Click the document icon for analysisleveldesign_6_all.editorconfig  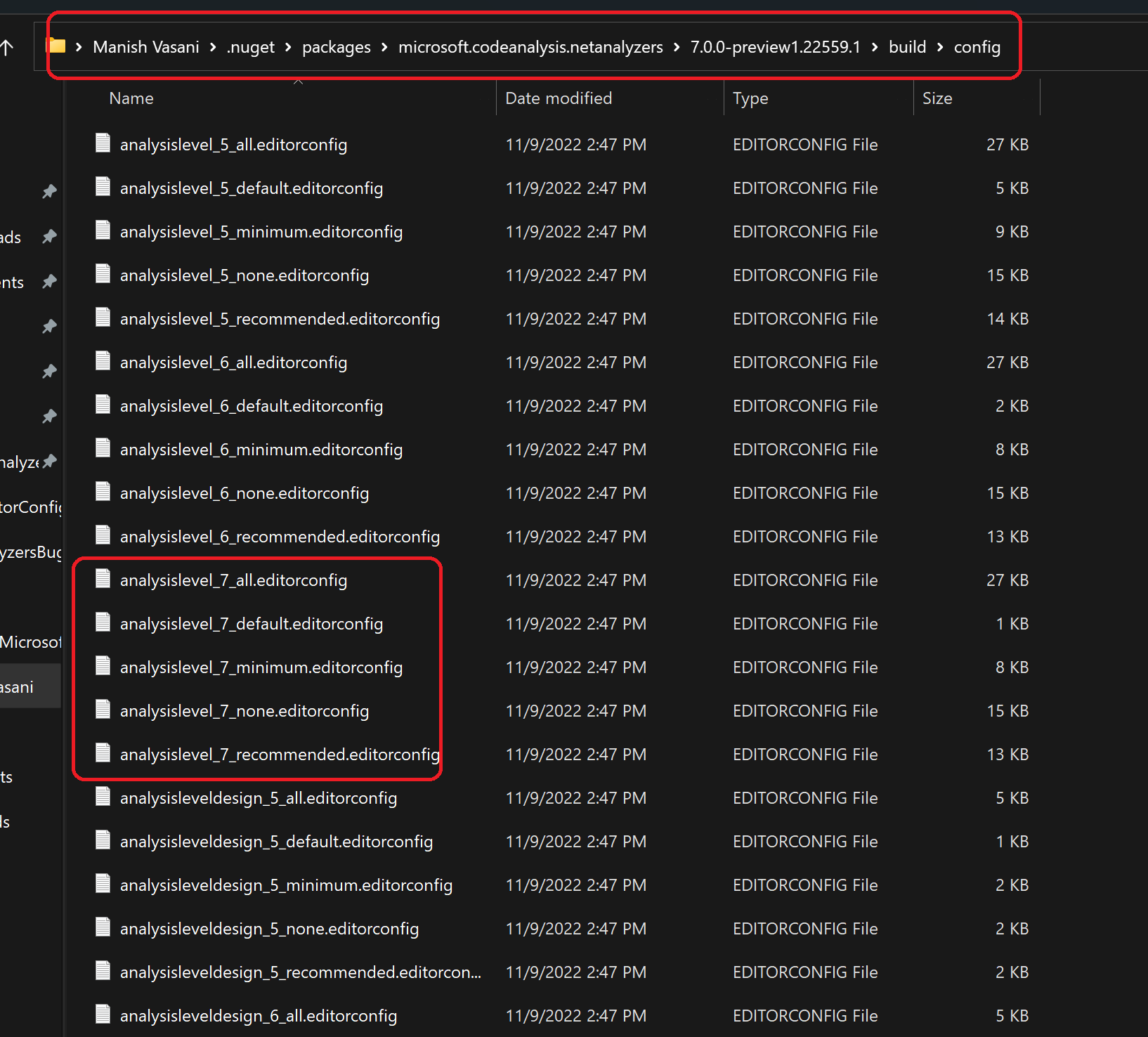pyautogui.click(x=102, y=1015)
